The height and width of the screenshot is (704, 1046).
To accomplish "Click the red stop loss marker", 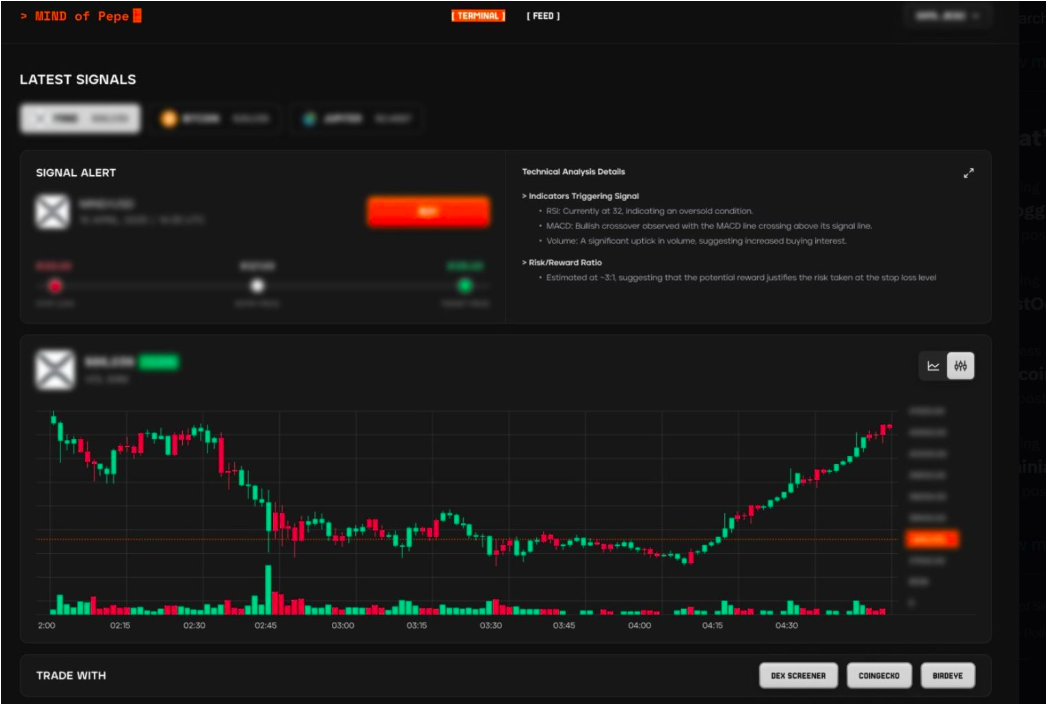I will click(x=55, y=286).
